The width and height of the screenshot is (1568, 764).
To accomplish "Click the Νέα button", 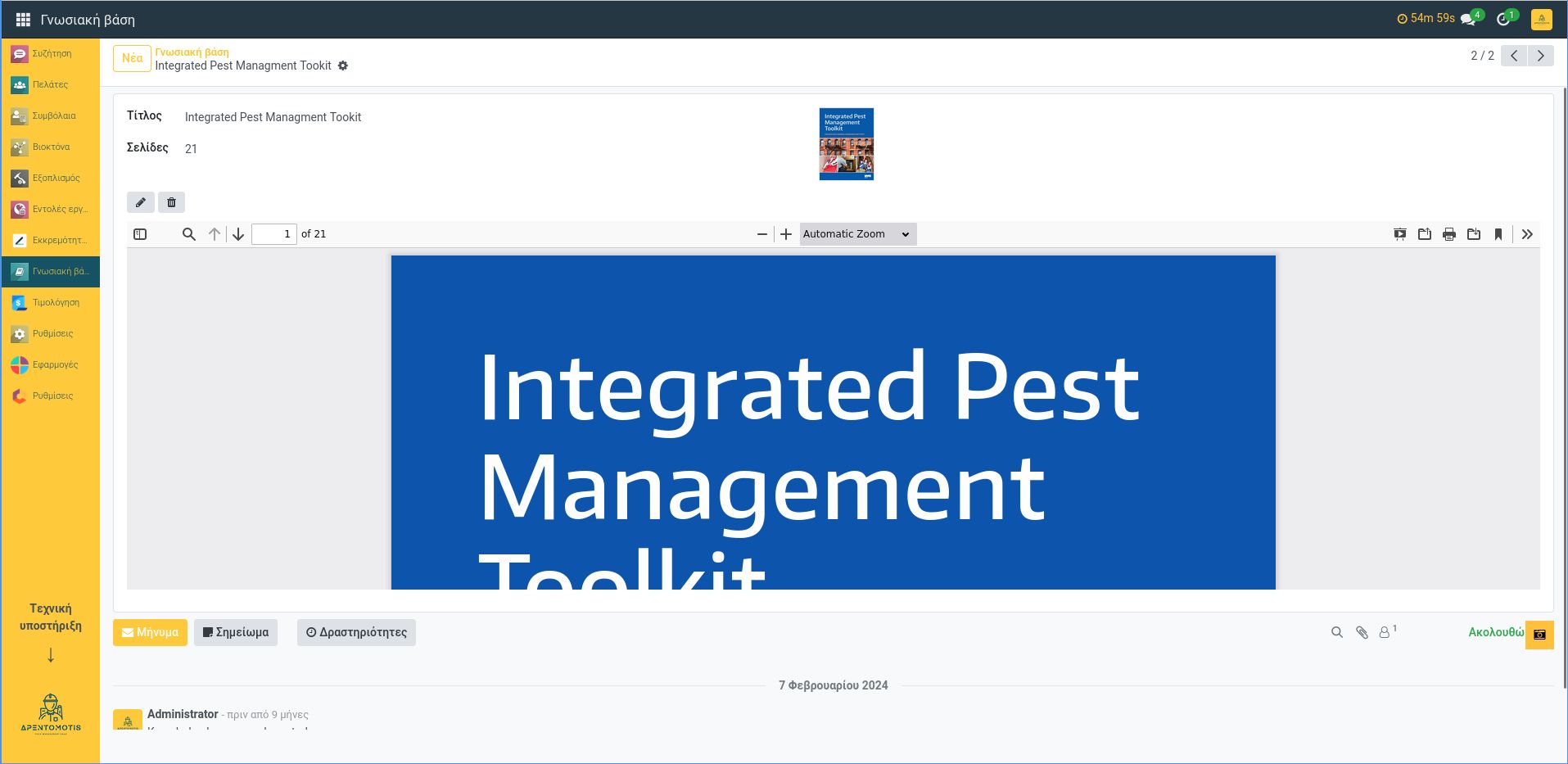I will click(x=132, y=58).
